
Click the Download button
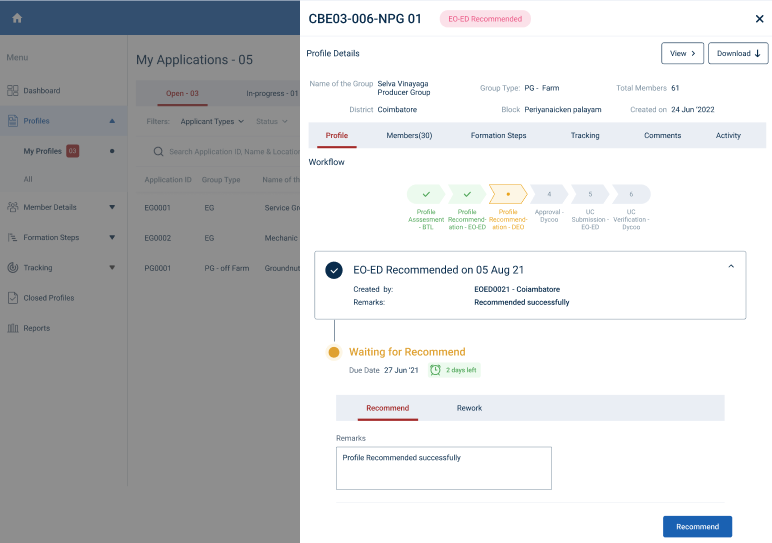coord(738,53)
